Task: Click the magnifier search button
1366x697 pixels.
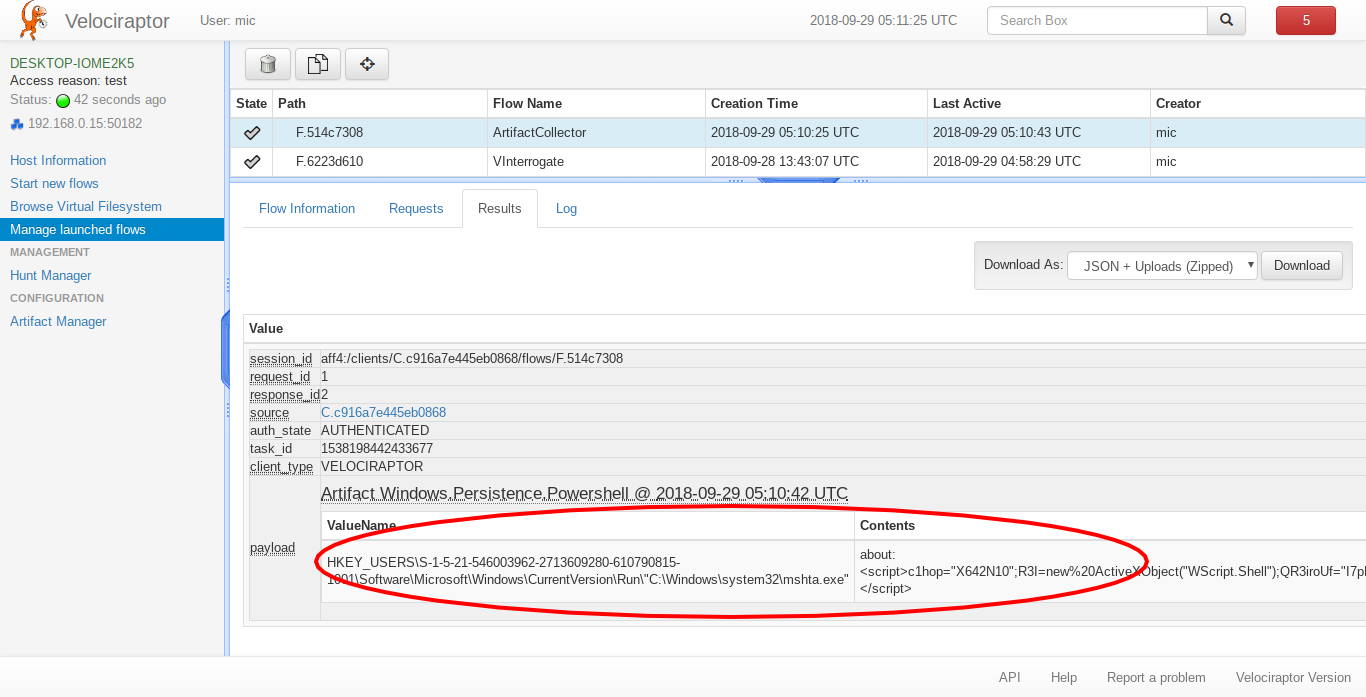Action: coord(1226,20)
